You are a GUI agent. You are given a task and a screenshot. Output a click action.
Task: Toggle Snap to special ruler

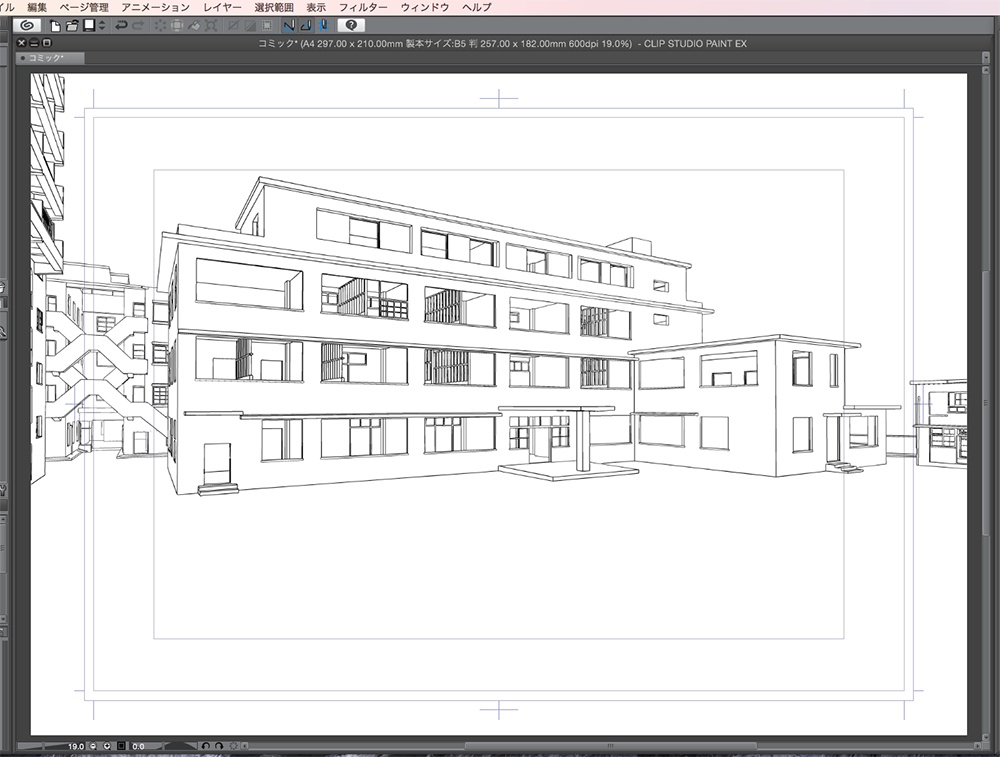click(306, 26)
